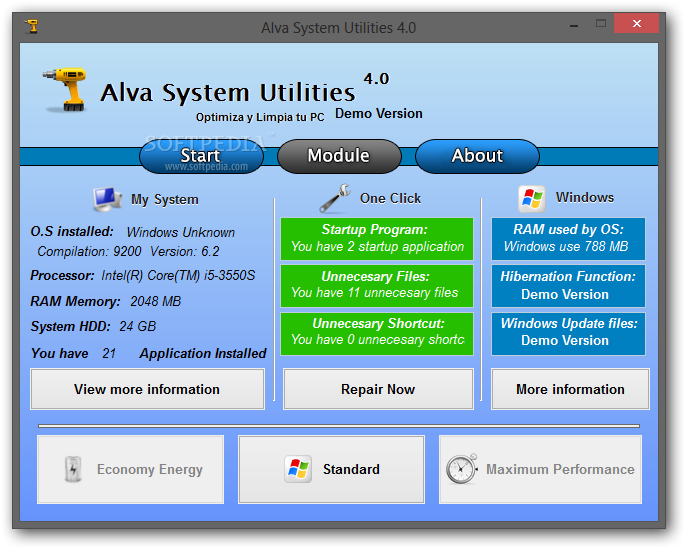Click the drill icon in the title bar

pyautogui.click(x=32, y=27)
